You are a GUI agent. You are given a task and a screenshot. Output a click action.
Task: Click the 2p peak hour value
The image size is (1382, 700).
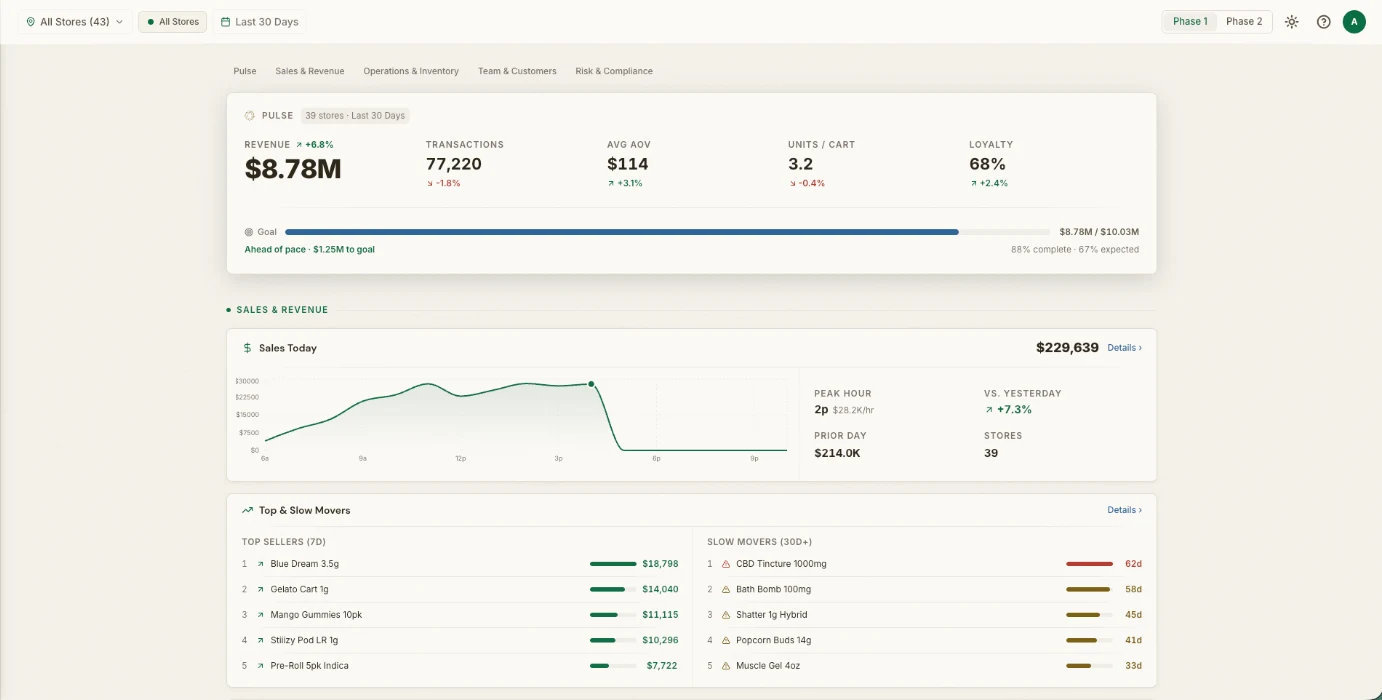(821, 410)
